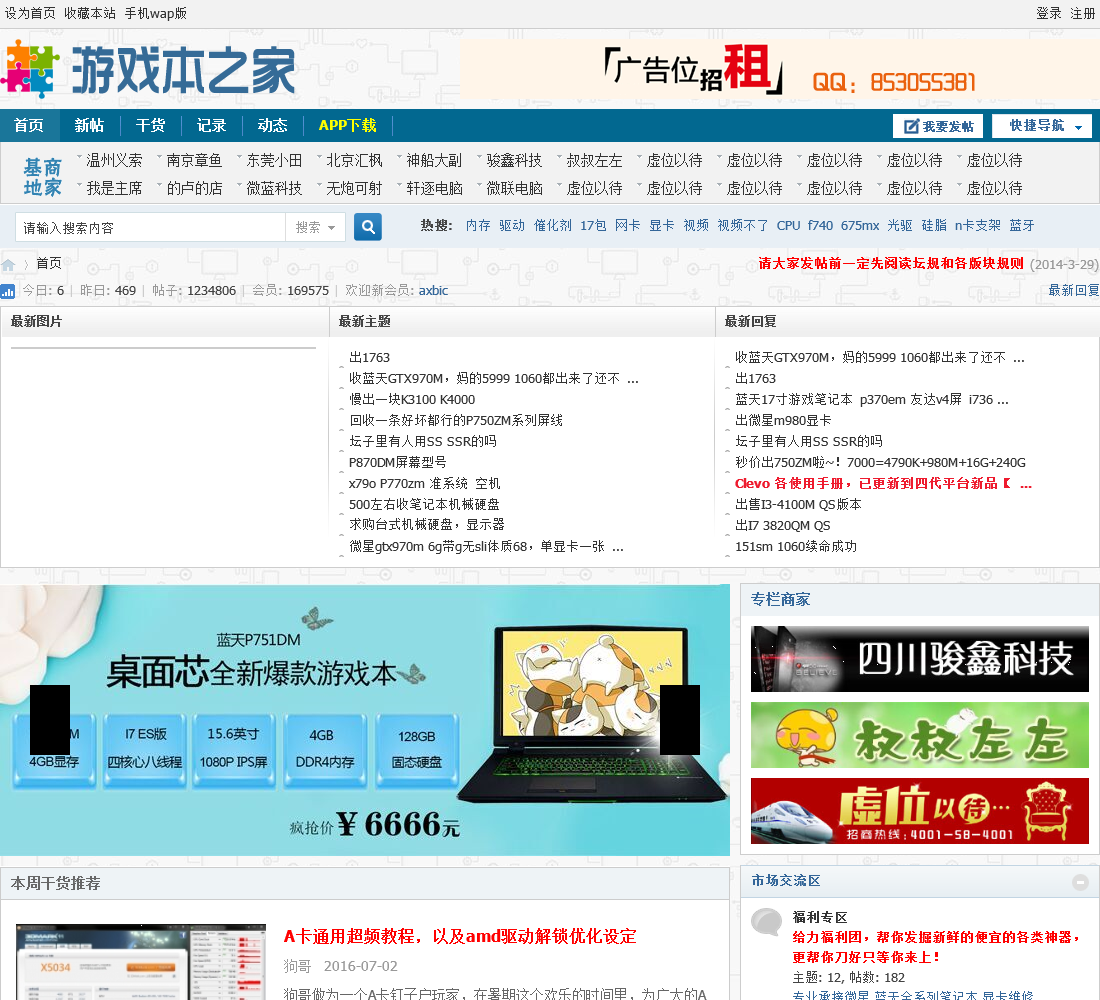Open the 搜索 type dropdown
1100x1000 pixels.
point(315,227)
